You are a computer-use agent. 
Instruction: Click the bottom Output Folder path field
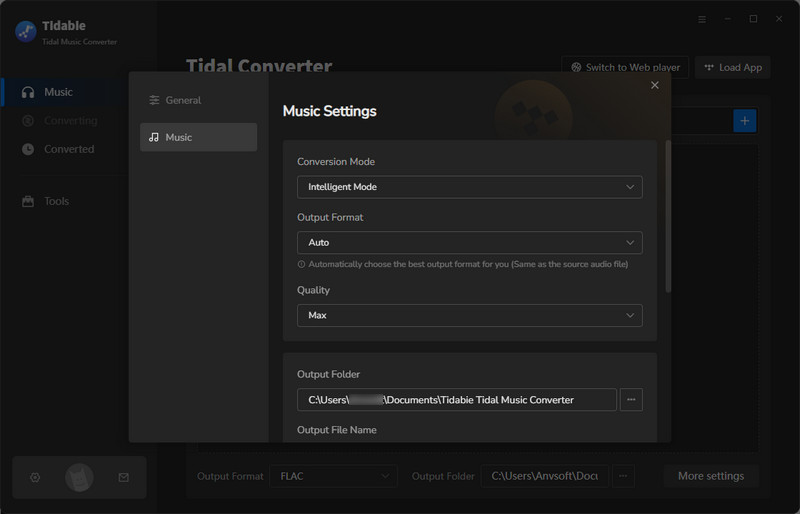544,476
